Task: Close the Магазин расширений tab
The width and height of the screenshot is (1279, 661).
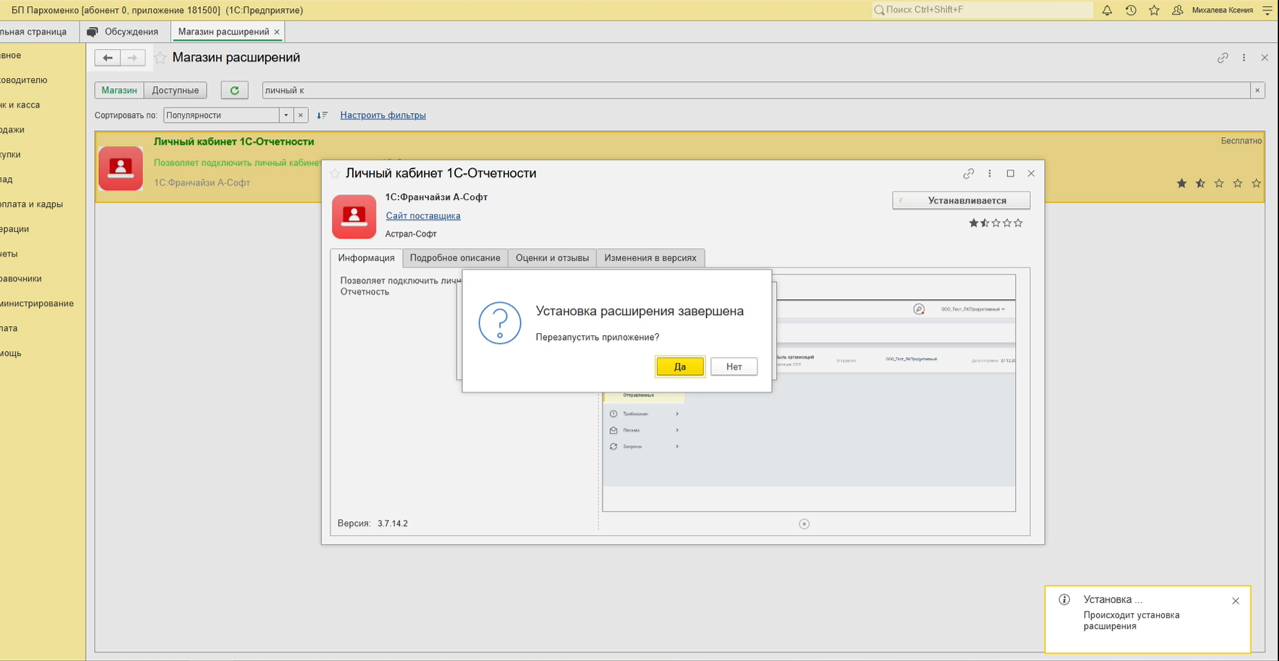Action: click(x=278, y=32)
